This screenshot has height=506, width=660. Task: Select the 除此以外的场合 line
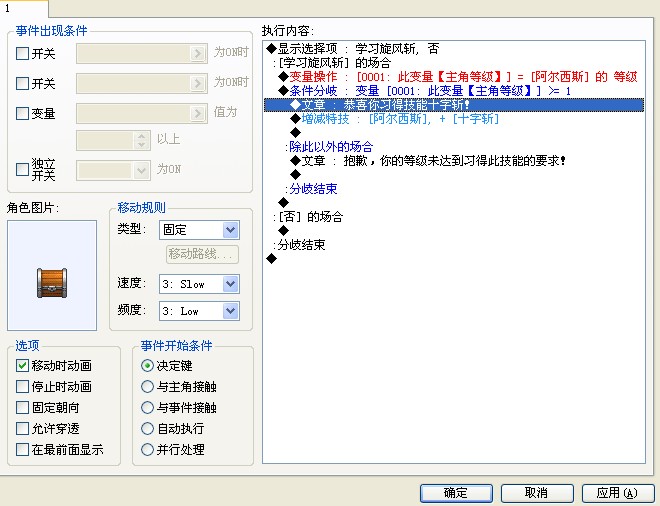tap(454, 146)
